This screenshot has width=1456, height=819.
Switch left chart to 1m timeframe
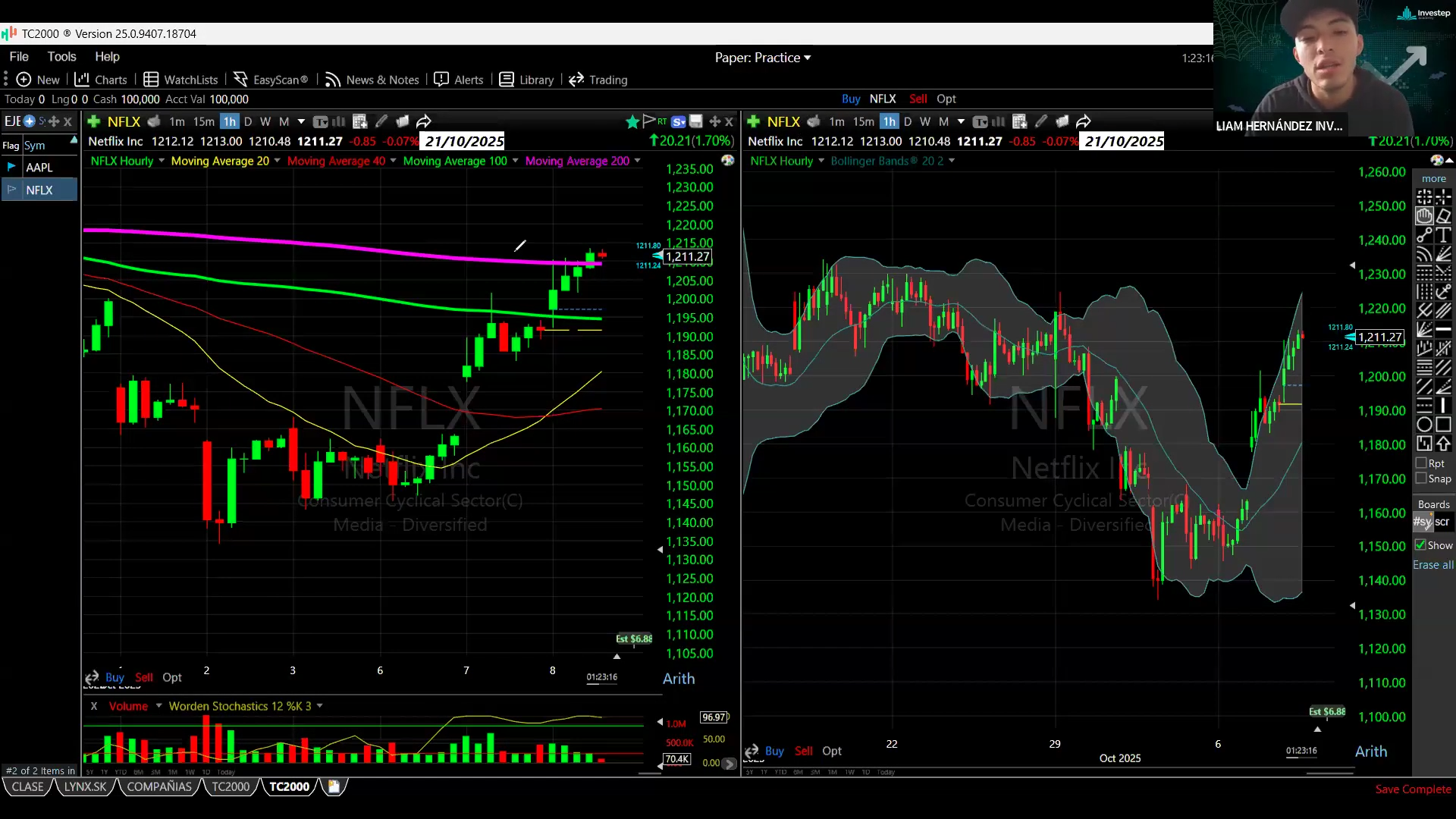[177, 121]
